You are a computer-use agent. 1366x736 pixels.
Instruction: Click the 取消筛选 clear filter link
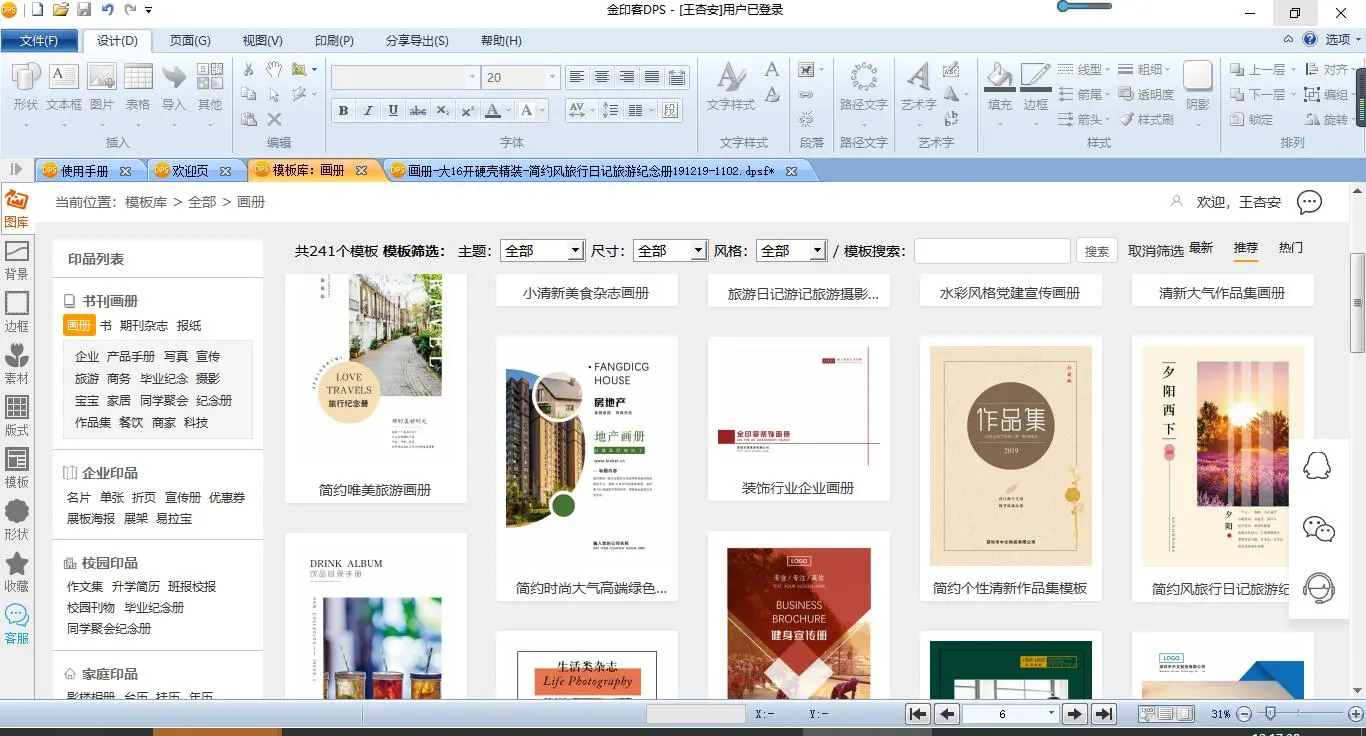1155,251
